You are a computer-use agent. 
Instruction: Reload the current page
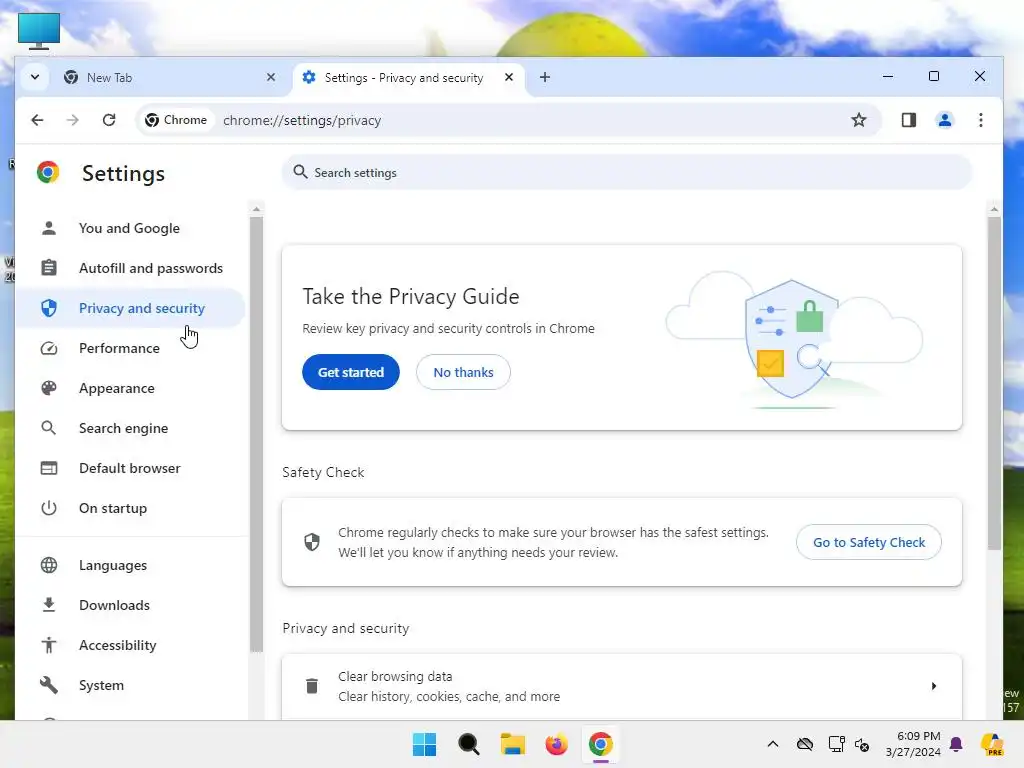click(109, 120)
